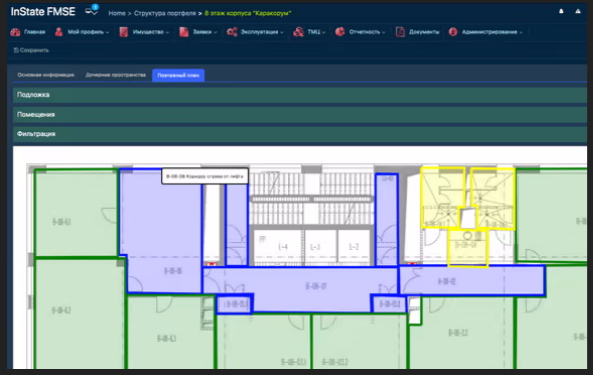Screen dimensions: 593x375
Task: Click the B-08-06 Коридор справа от лифта tooltip
Action: click(205, 176)
